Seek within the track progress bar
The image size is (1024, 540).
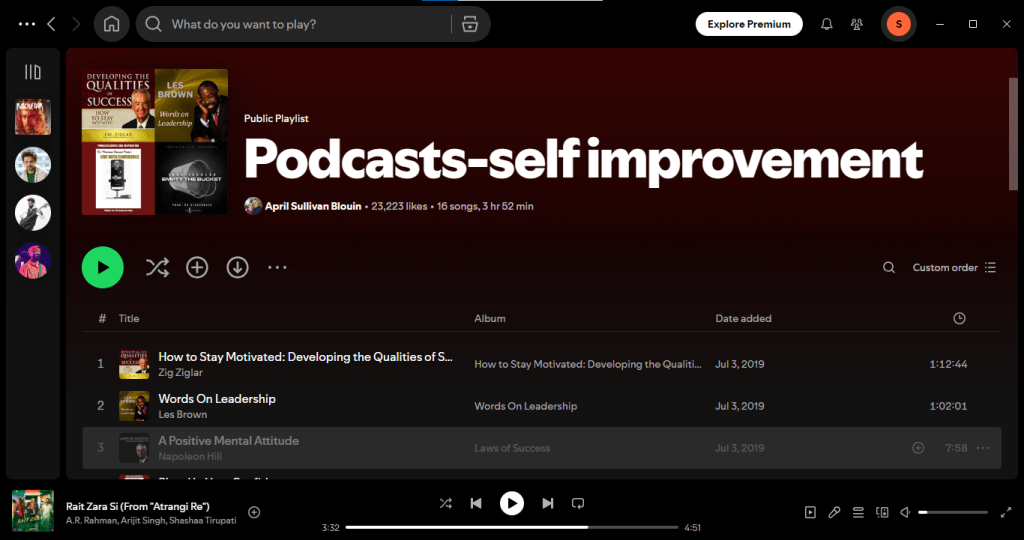point(512,528)
